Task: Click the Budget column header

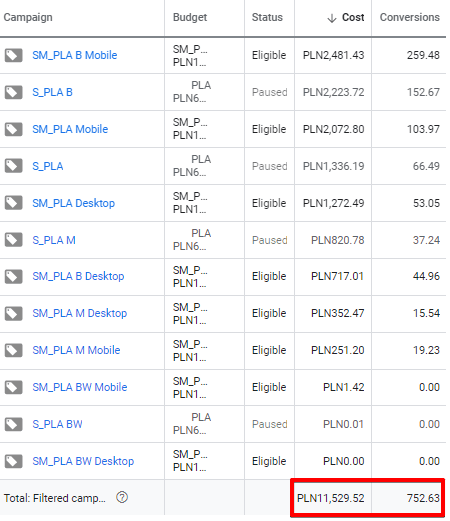Action: tap(190, 17)
